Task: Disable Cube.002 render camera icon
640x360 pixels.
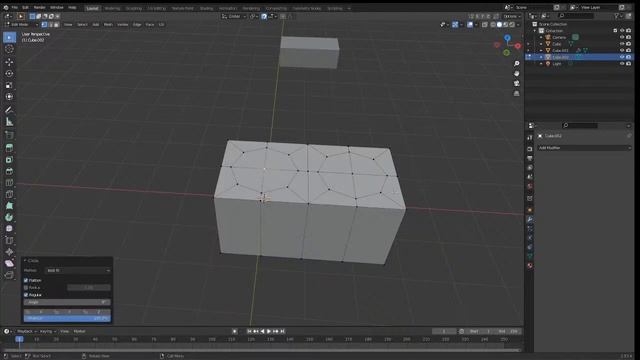Action: (629, 57)
